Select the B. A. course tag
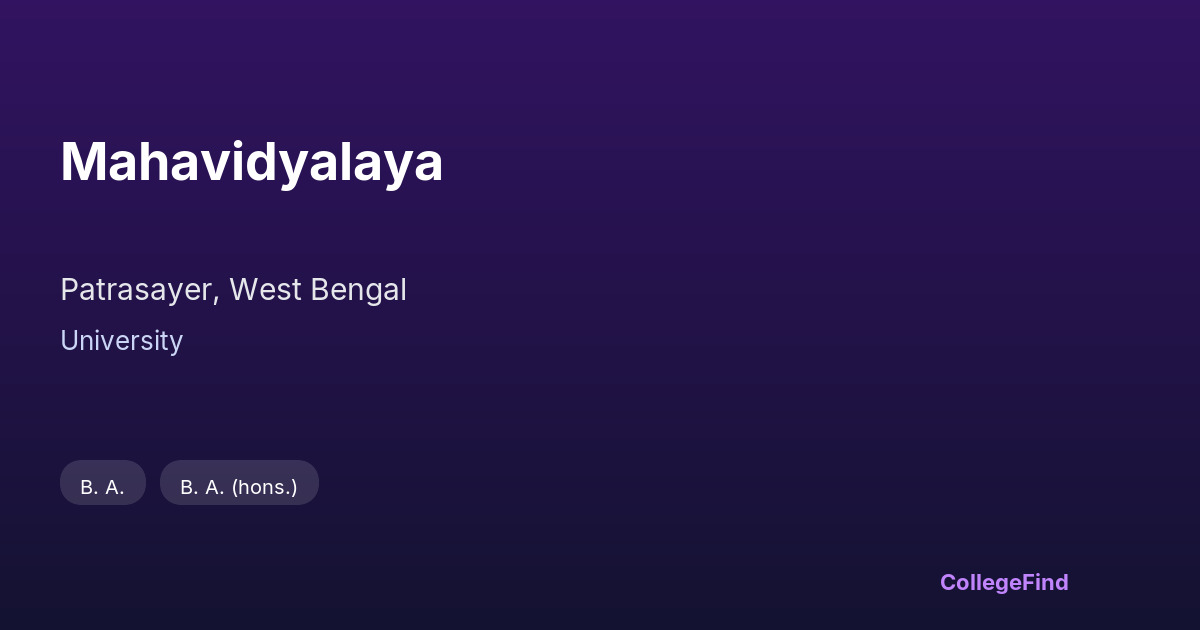Viewport: 1200px width, 630px height. pyautogui.click(x=103, y=483)
